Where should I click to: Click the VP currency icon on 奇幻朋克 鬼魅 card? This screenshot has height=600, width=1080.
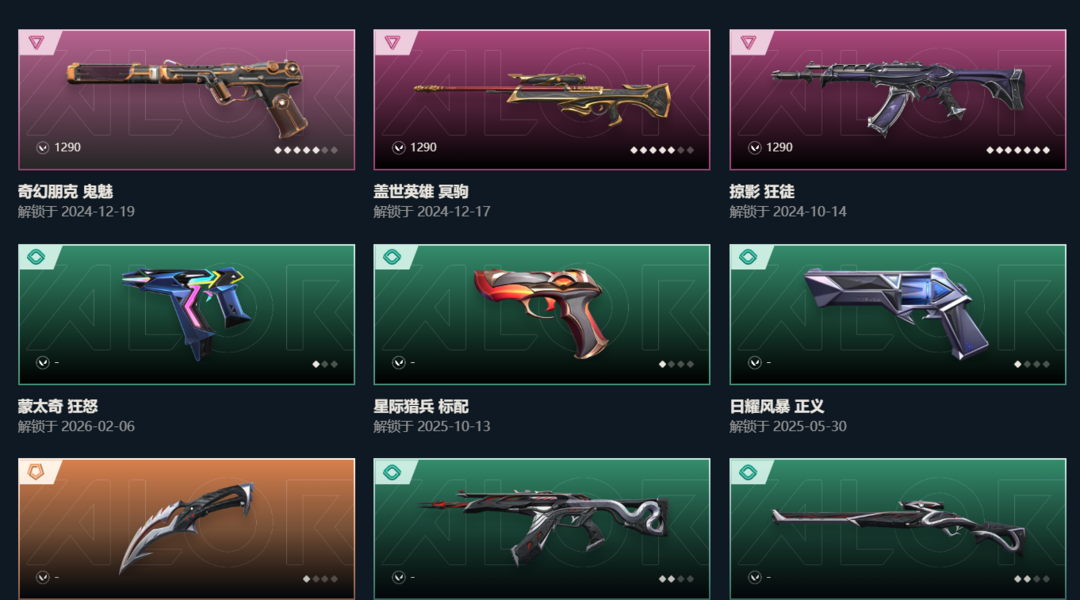pyautogui.click(x=43, y=147)
